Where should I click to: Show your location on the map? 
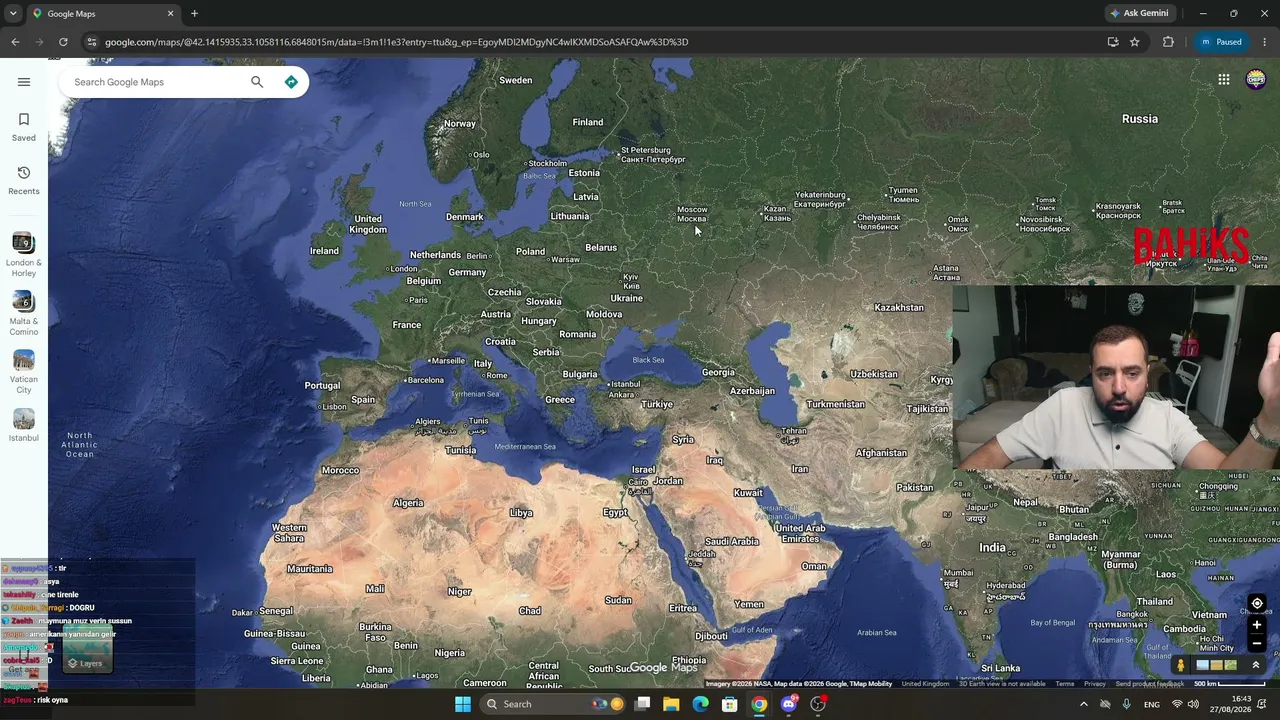click(1257, 604)
